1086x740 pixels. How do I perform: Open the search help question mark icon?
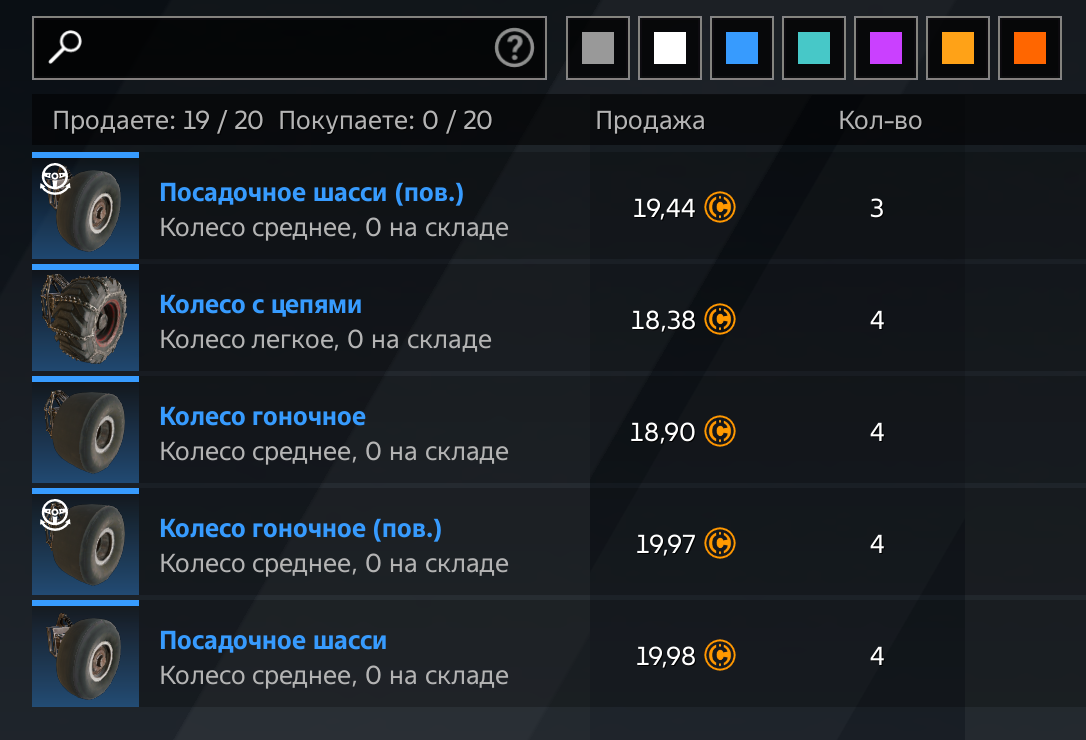click(x=514, y=48)
